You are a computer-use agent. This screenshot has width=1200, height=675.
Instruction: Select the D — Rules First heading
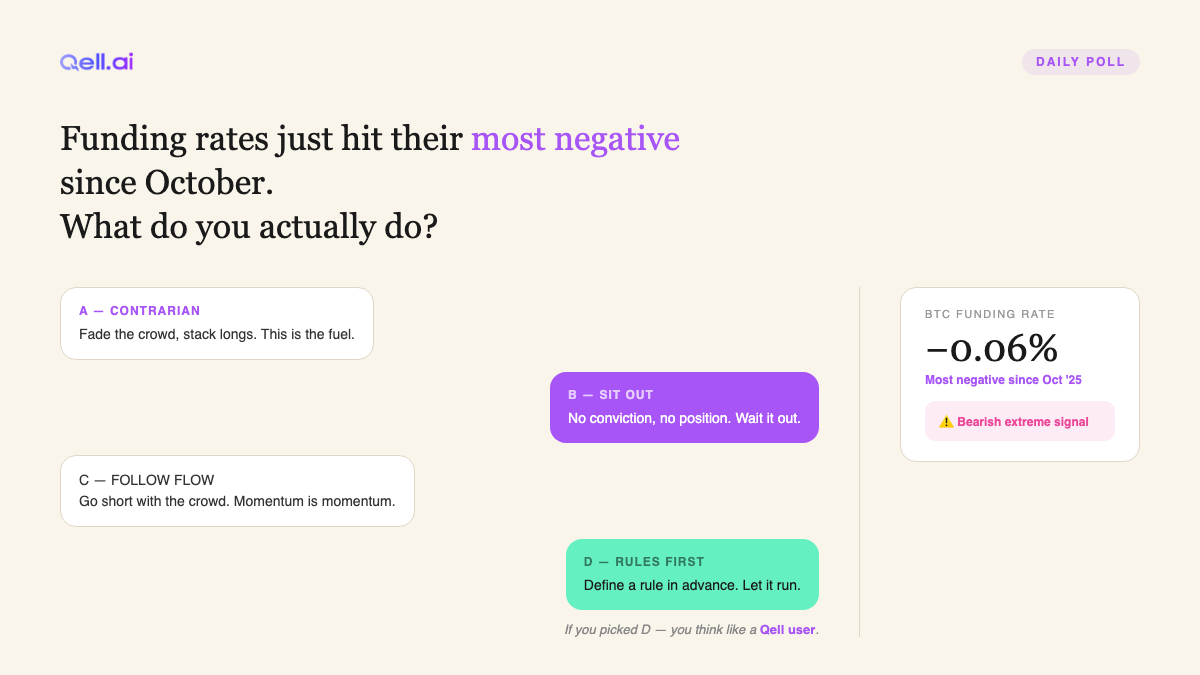[644, 562]
